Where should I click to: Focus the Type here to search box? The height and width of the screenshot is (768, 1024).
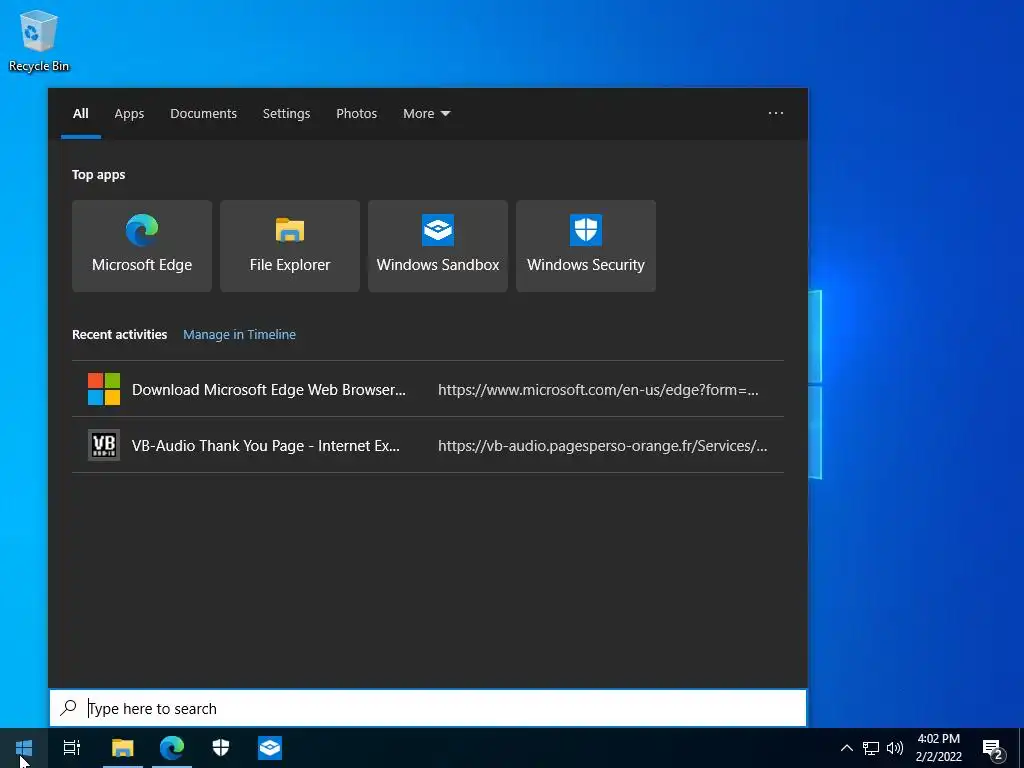point(428,708)
